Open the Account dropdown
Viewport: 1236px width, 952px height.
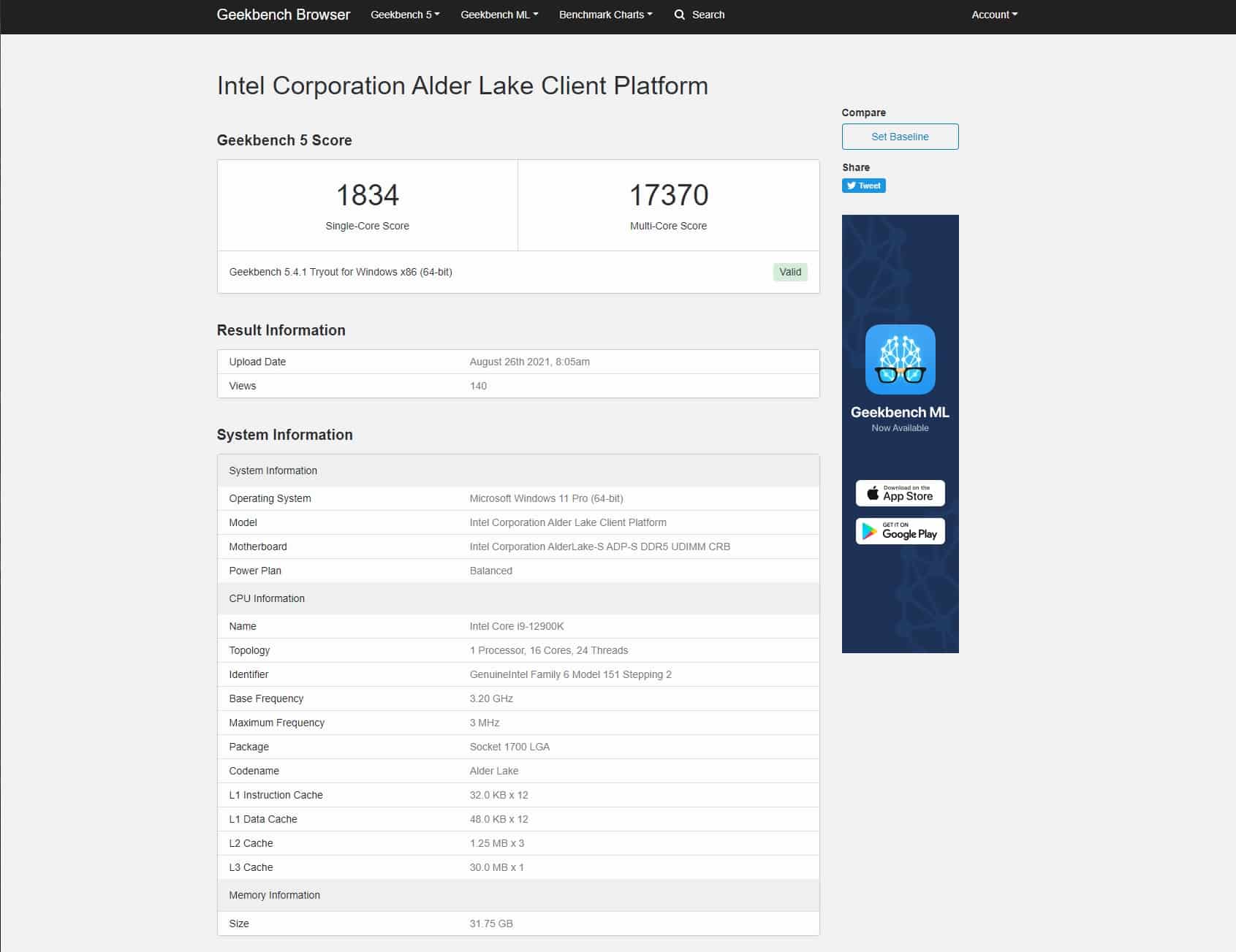click(994, 15)
